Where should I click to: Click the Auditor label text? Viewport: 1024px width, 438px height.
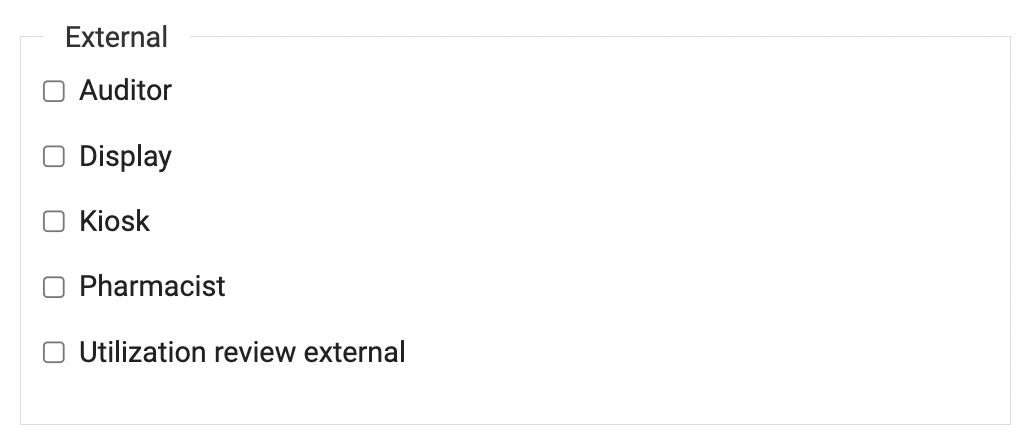(125, 91)
